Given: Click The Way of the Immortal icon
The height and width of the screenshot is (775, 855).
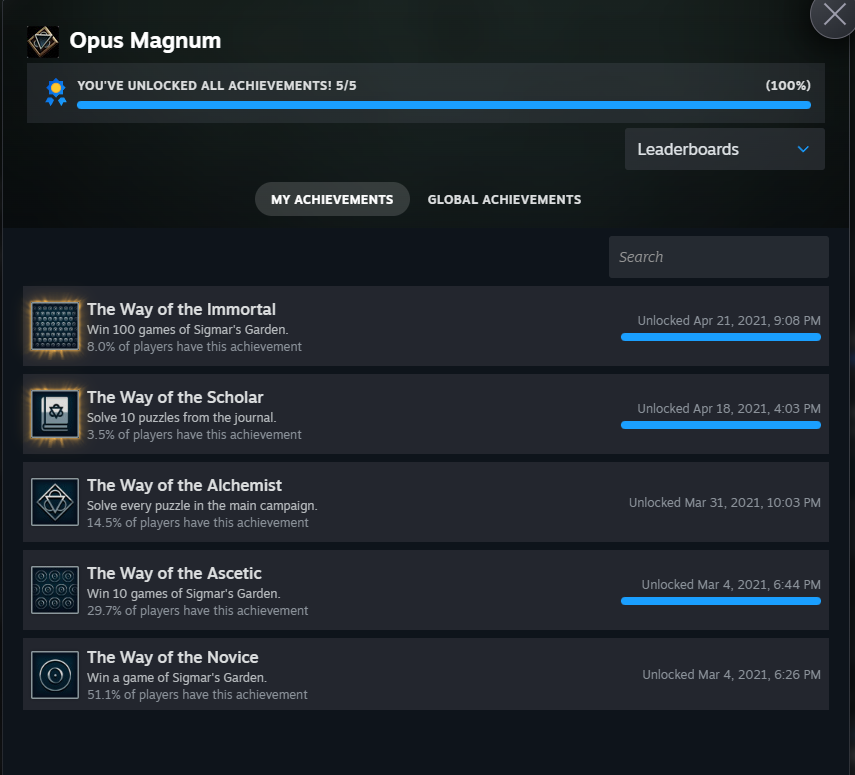Looking at the screenshot, I should [55, 326].
